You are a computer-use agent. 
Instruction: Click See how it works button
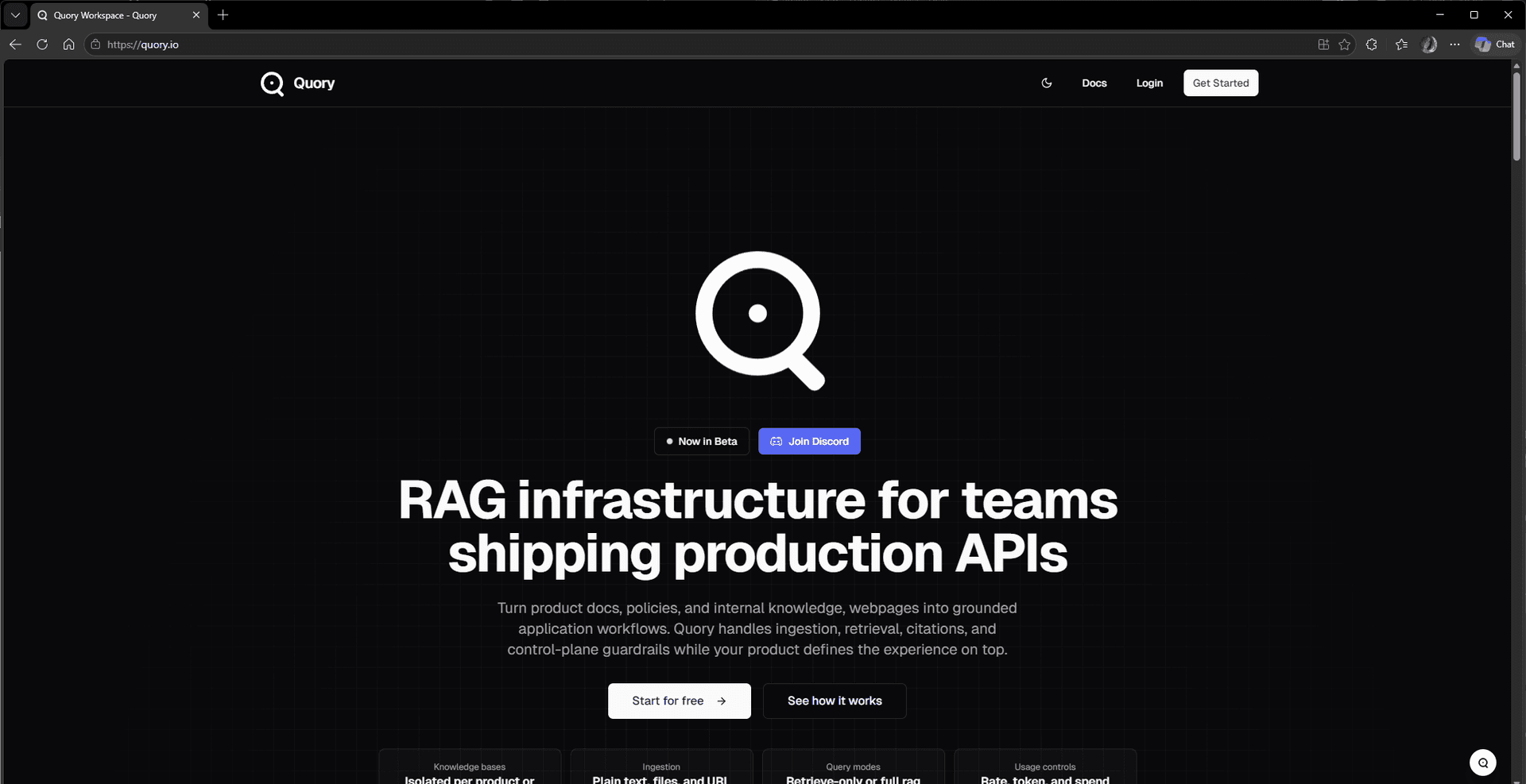point(835,701)
